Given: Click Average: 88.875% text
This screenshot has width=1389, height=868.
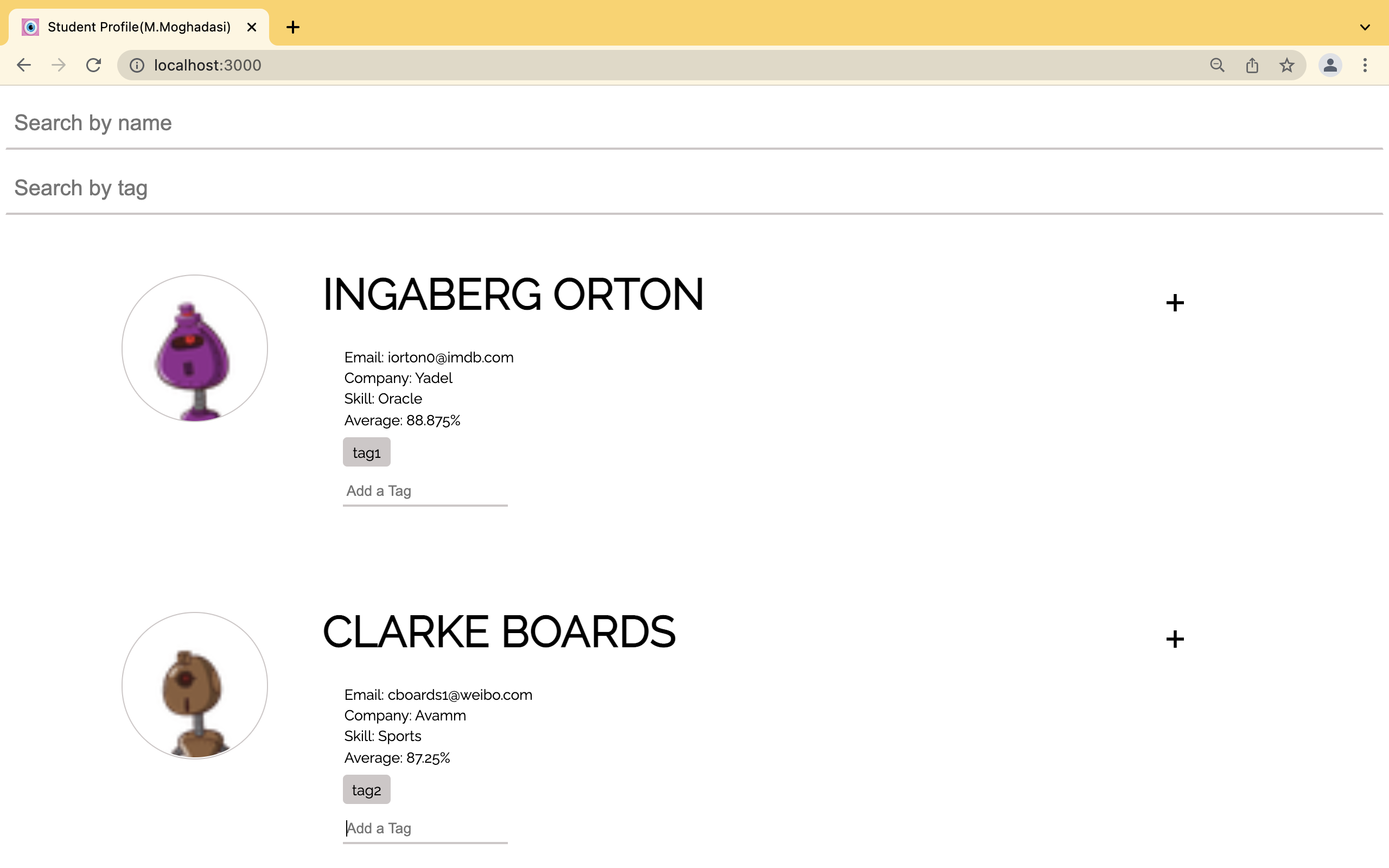Looking at the screenshot, I should pyautogui.click(x=403, y=421).
